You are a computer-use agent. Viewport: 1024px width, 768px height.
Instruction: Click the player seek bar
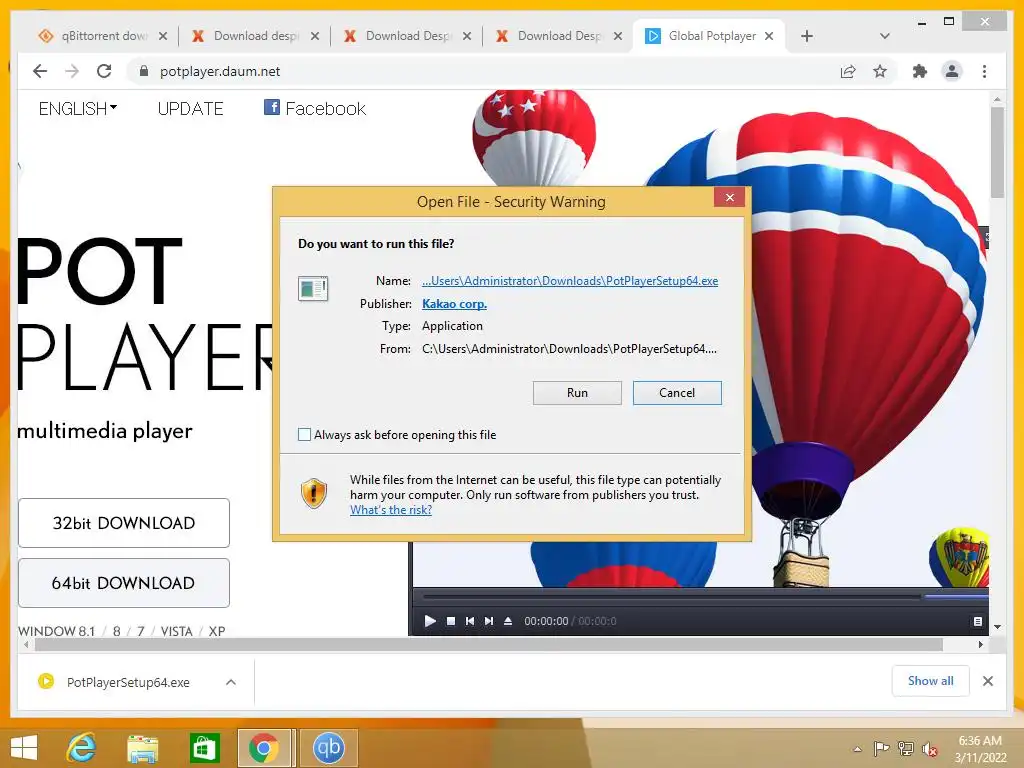coord(671,596)
